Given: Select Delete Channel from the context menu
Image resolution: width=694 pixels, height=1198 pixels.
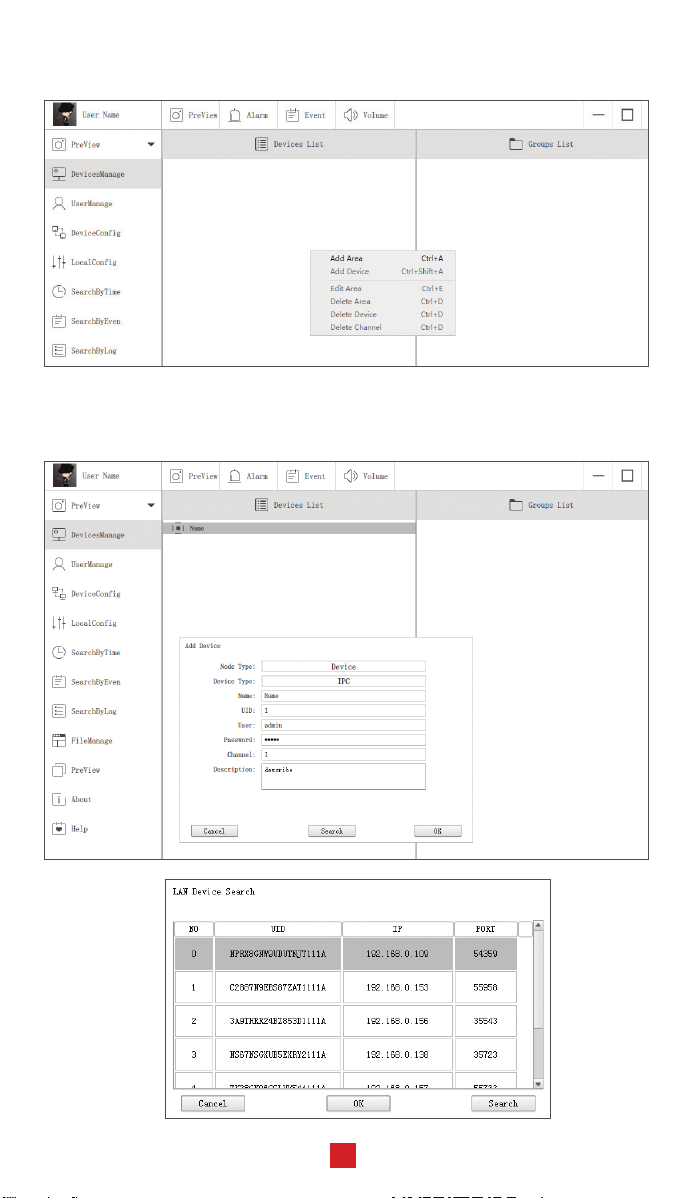Looking at the screenshot, I should click(x=355, y=327).
